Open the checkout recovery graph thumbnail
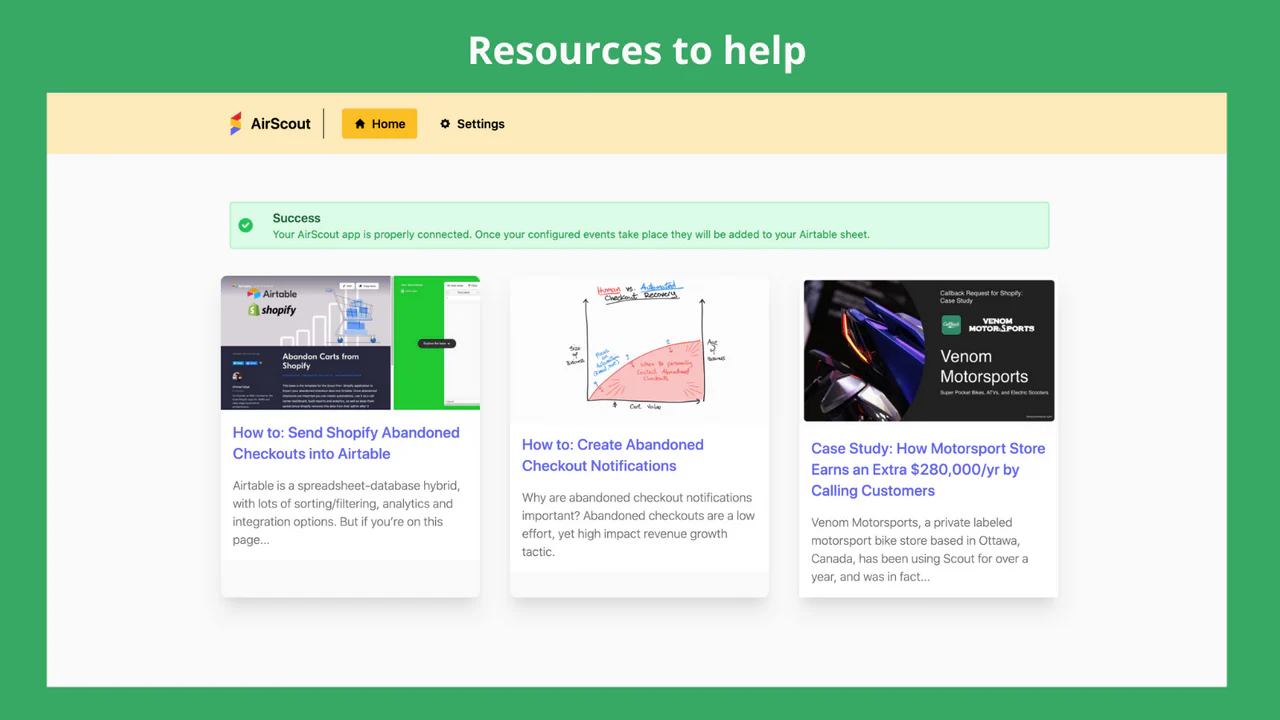The image size is (1280, 720). [639, 349]
